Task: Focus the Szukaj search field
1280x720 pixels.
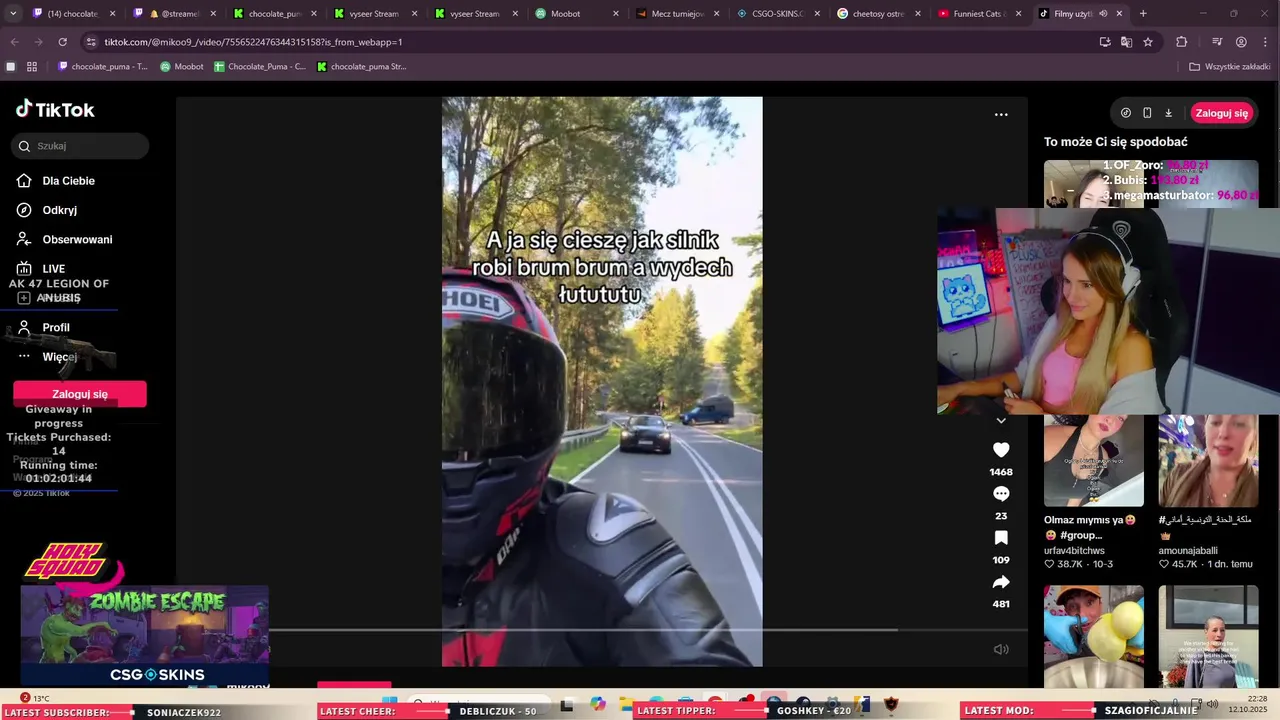Action: [x=80, y=146]
